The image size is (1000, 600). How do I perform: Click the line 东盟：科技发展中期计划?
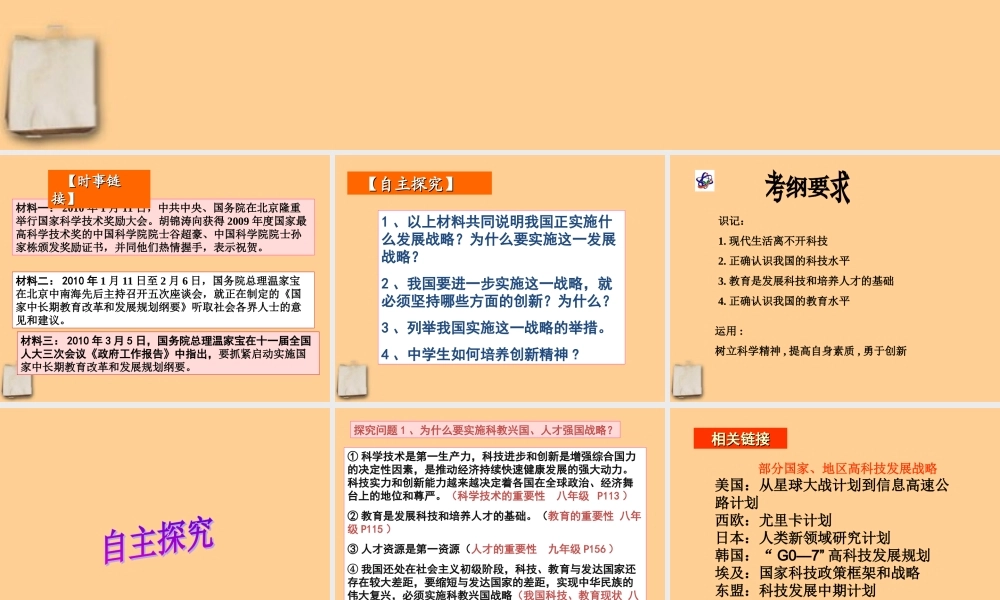pyautogui.click(x=795, y=590)
